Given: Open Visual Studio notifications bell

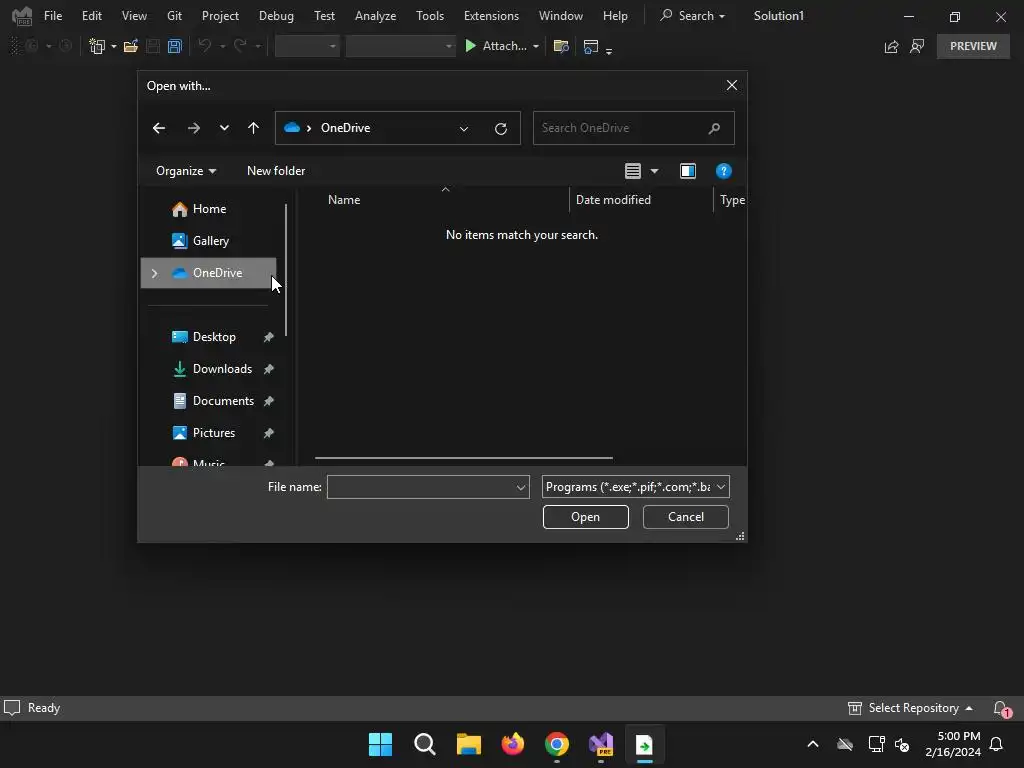Looking at the screenshot, I should click(x=1000, y=708).
